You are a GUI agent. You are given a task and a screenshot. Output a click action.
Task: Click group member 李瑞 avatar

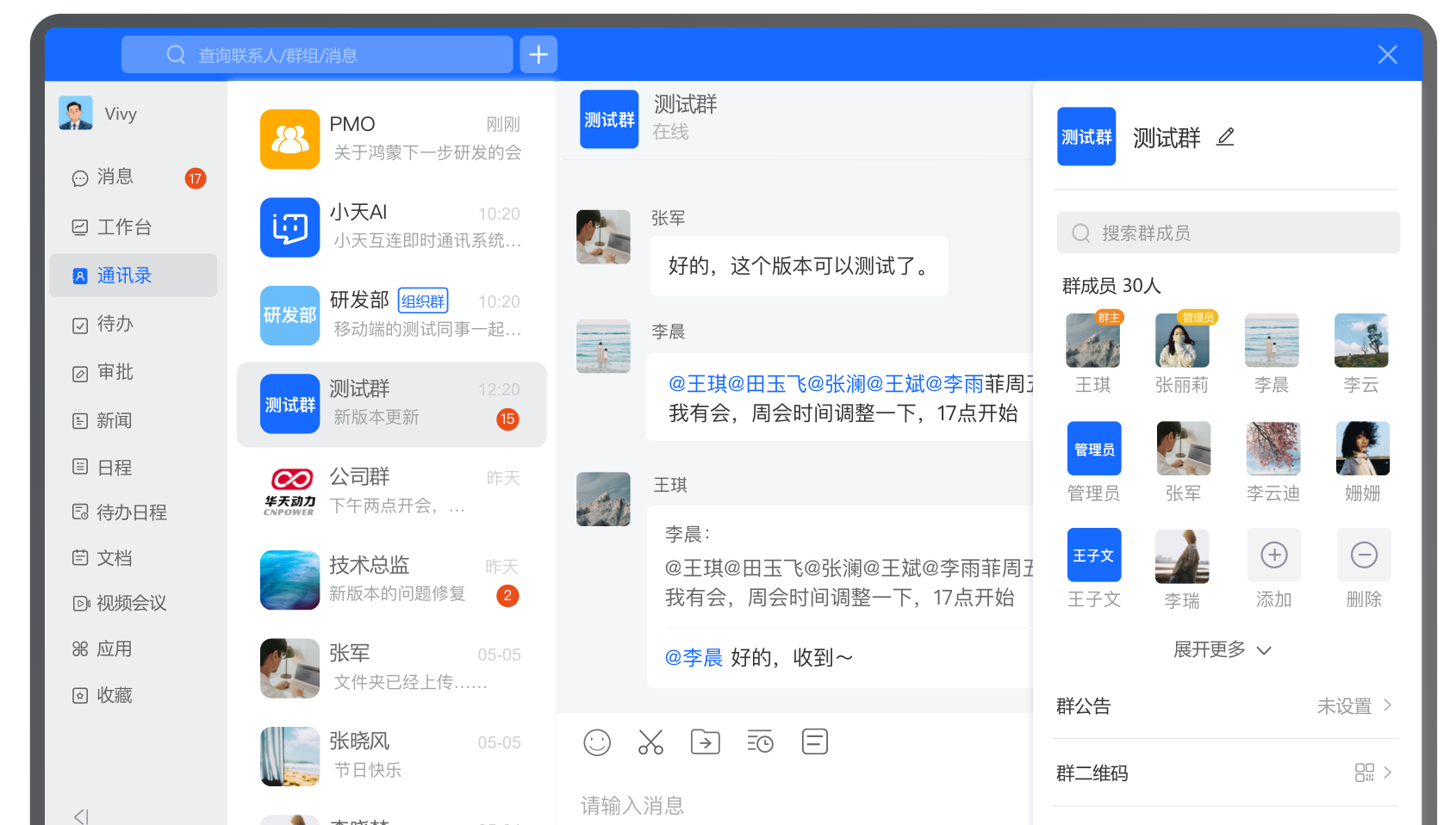(x=1182, y=556)
